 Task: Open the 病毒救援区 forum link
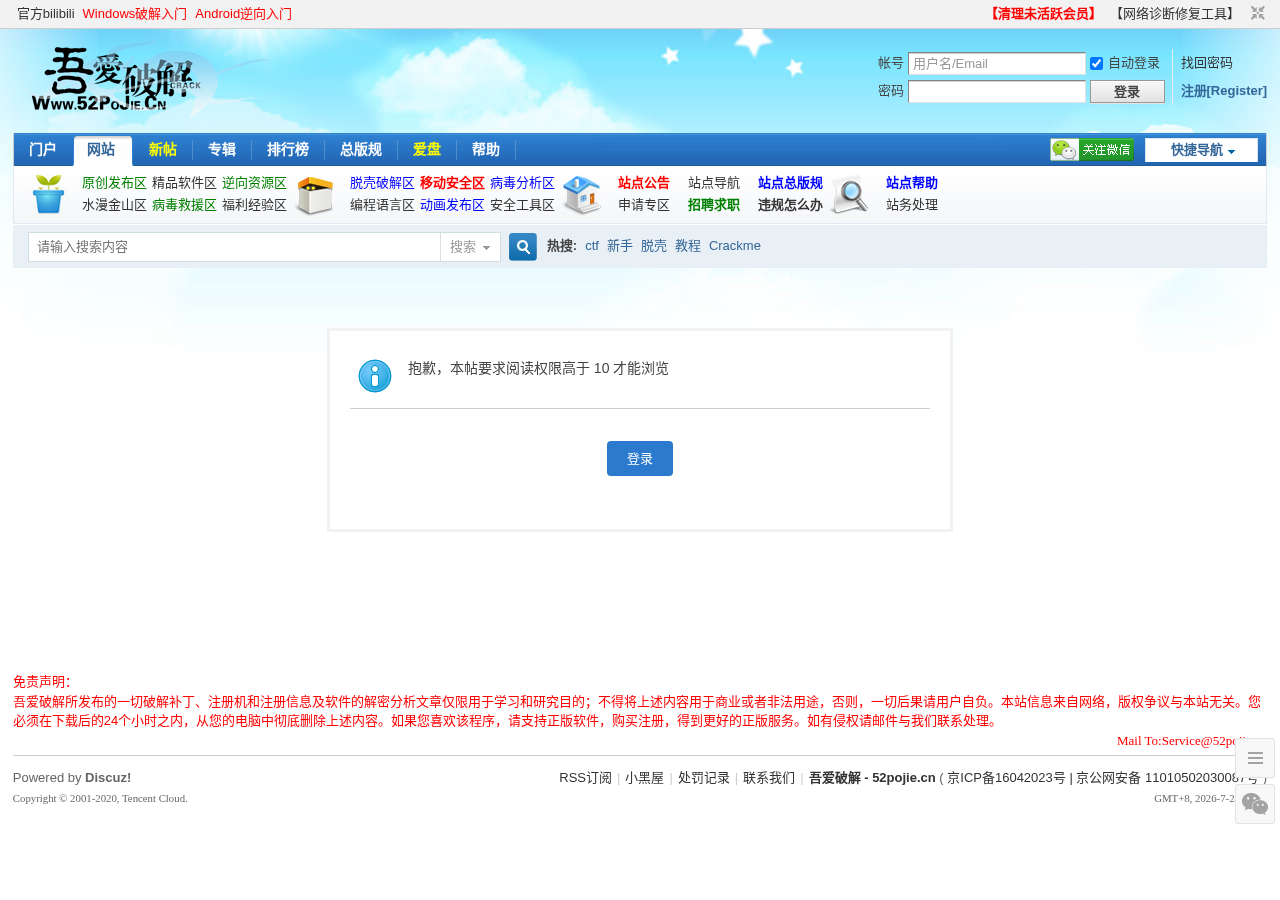point(184,205)
